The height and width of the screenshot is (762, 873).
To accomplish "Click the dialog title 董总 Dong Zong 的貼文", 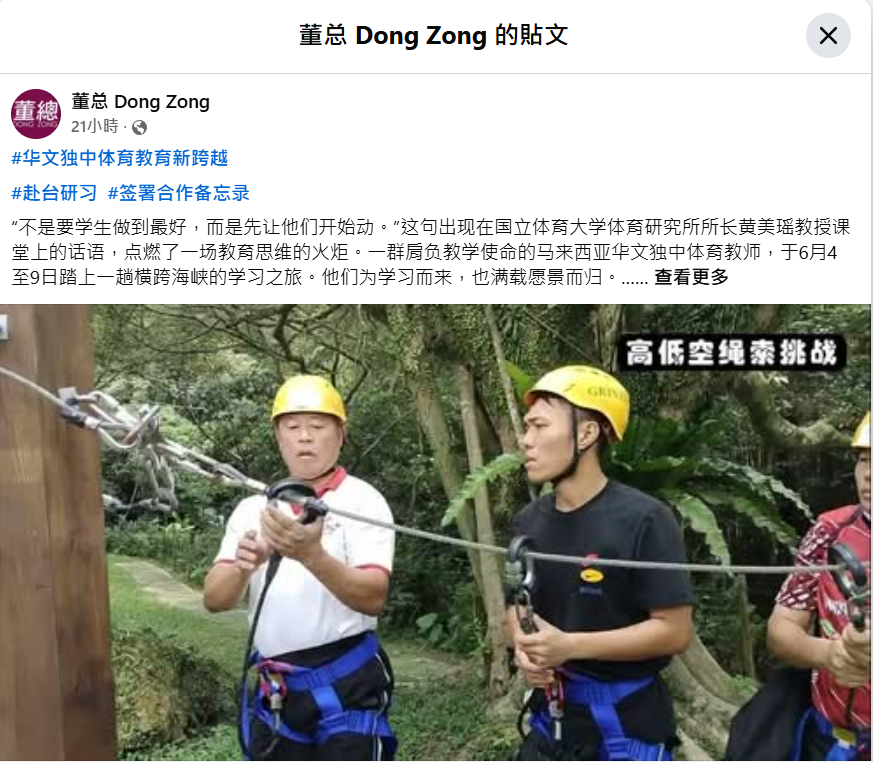I will (434, 36).
